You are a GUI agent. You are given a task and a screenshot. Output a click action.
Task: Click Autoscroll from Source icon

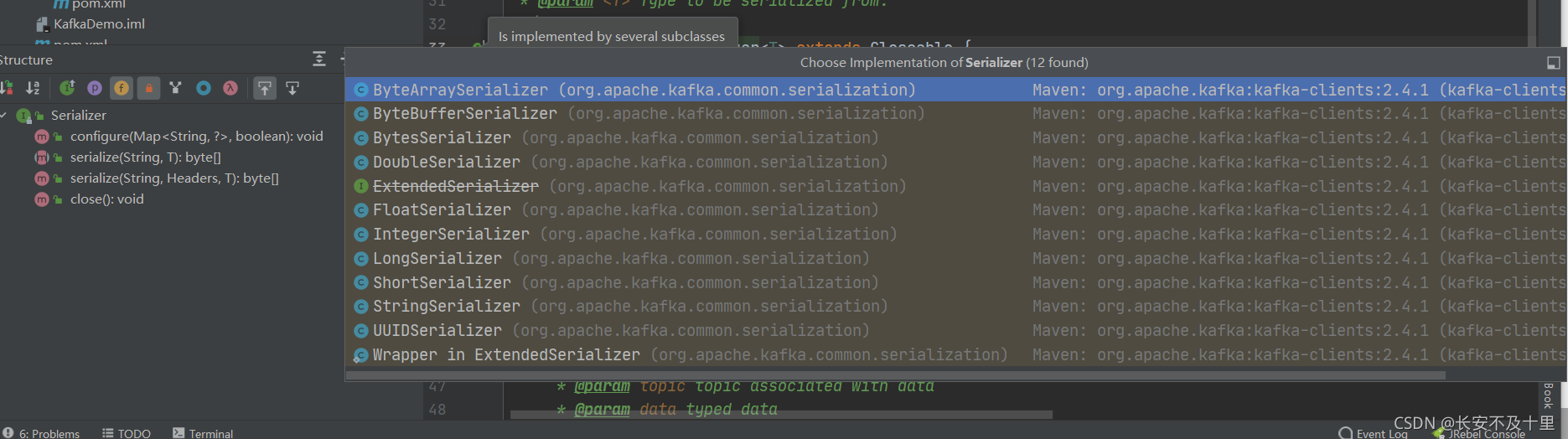(x=292, y=88)
